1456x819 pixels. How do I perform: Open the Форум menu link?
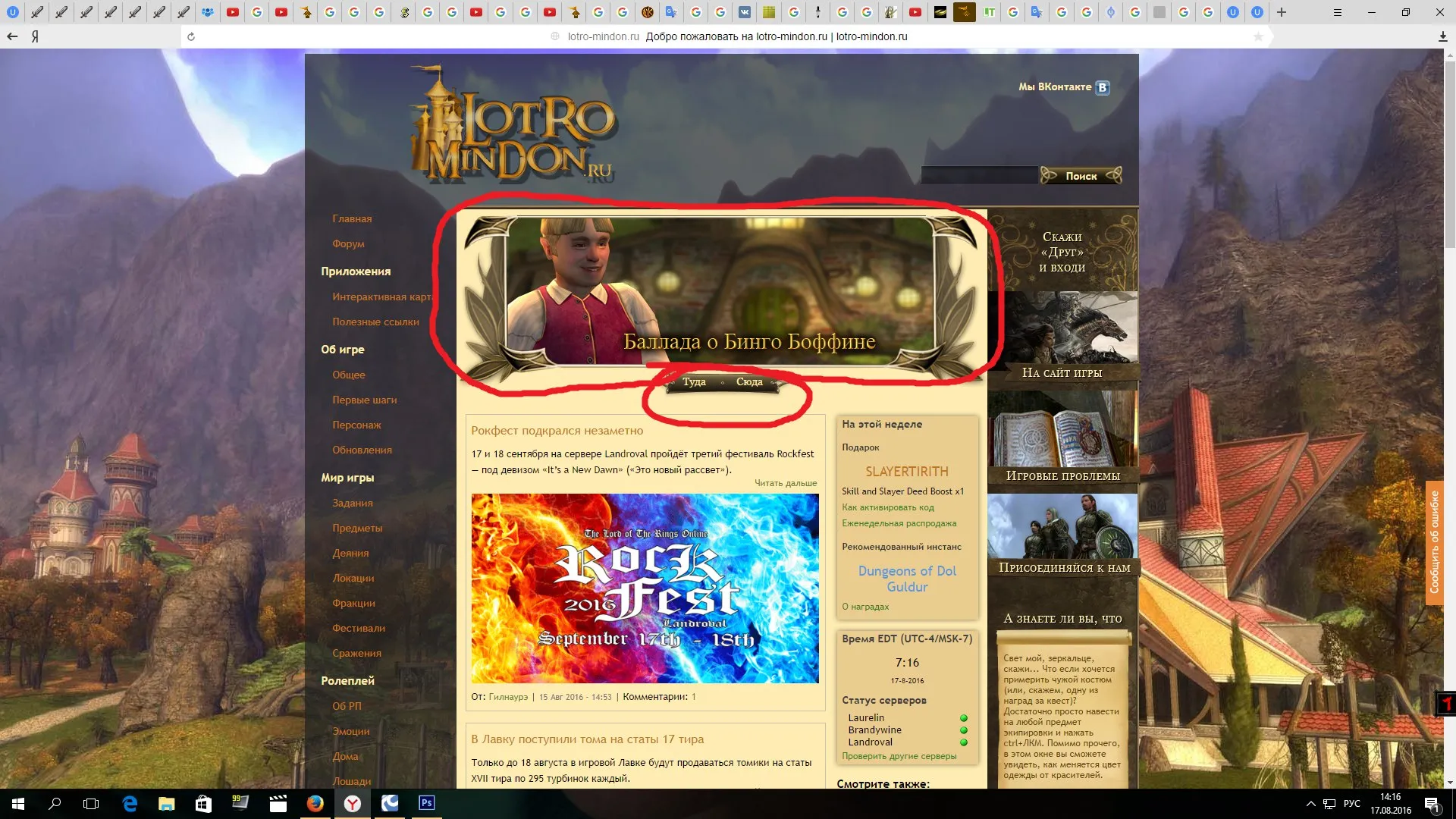pos(348,243)
